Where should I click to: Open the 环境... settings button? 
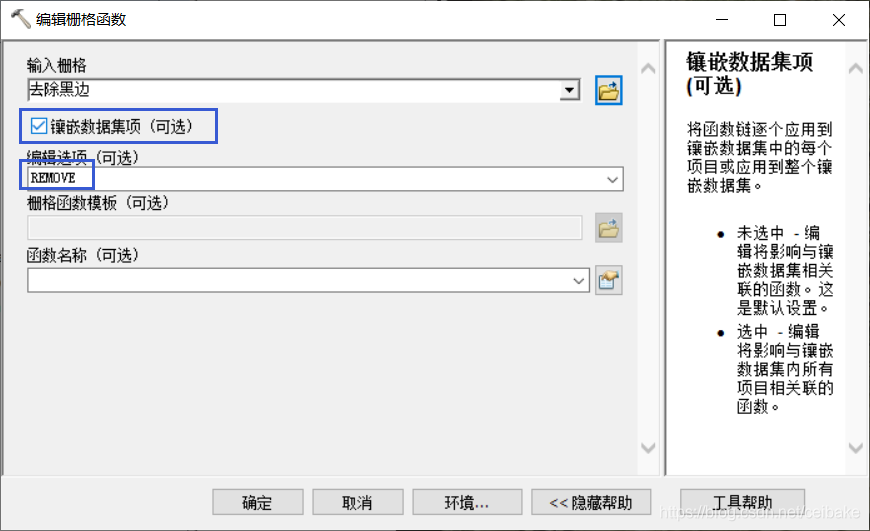467,503
